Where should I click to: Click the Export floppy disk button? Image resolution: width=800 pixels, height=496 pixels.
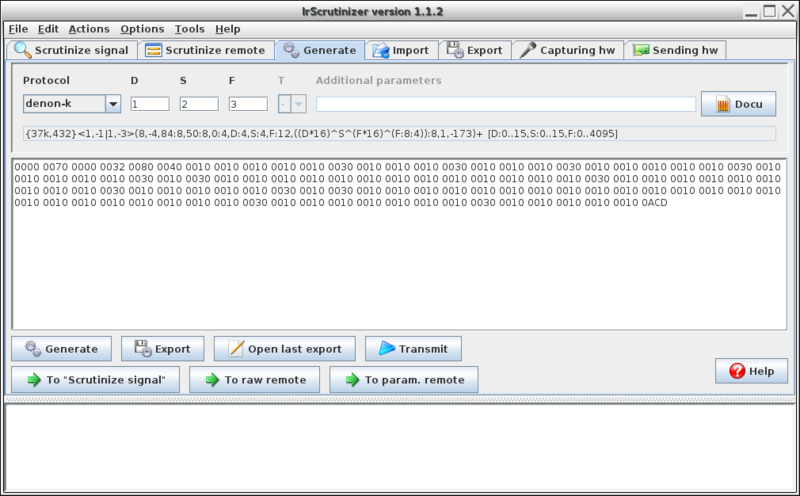(162, 349)
